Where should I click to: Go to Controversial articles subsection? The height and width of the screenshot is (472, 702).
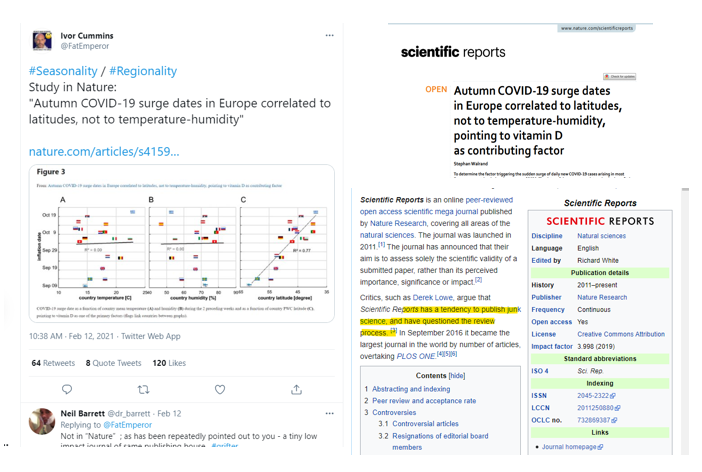click(x=425, y=424)
